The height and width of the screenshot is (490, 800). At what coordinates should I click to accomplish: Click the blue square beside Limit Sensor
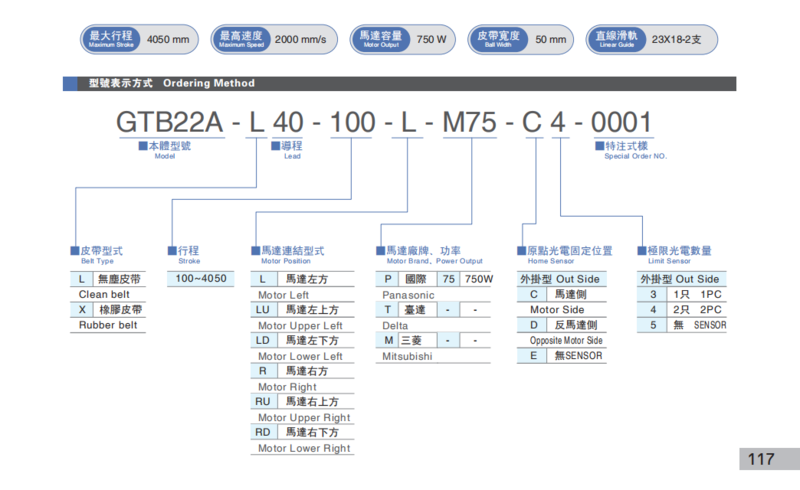coord(641,250)
